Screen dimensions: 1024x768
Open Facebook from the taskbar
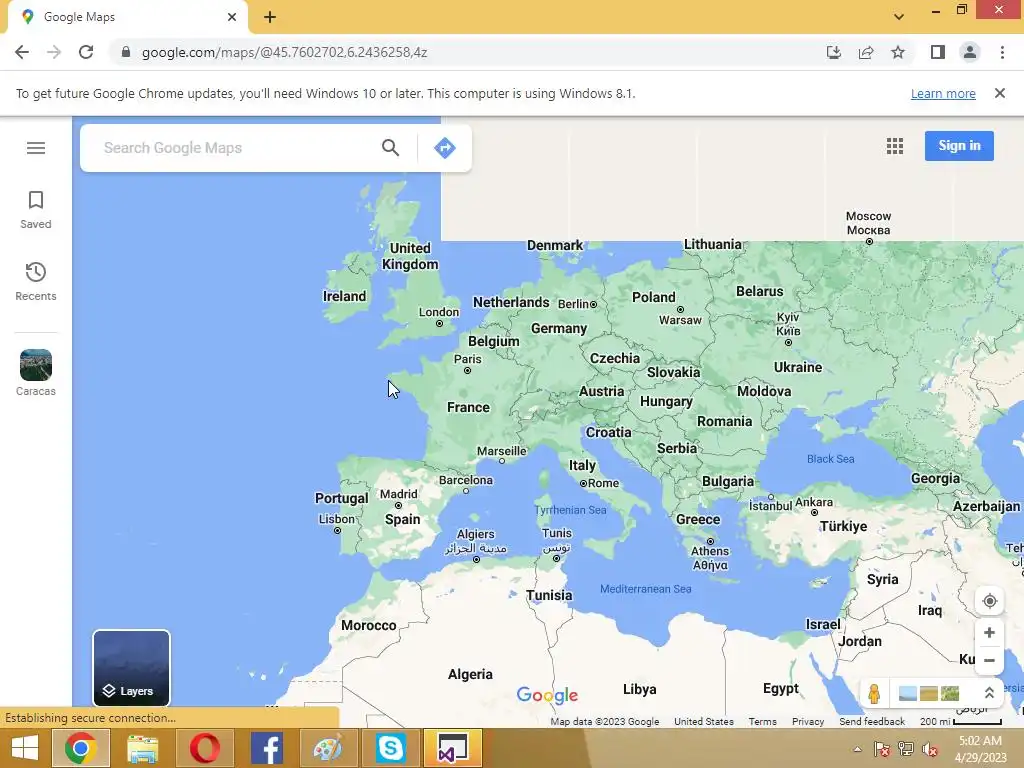pyautogui.click(x=266, y=748)
